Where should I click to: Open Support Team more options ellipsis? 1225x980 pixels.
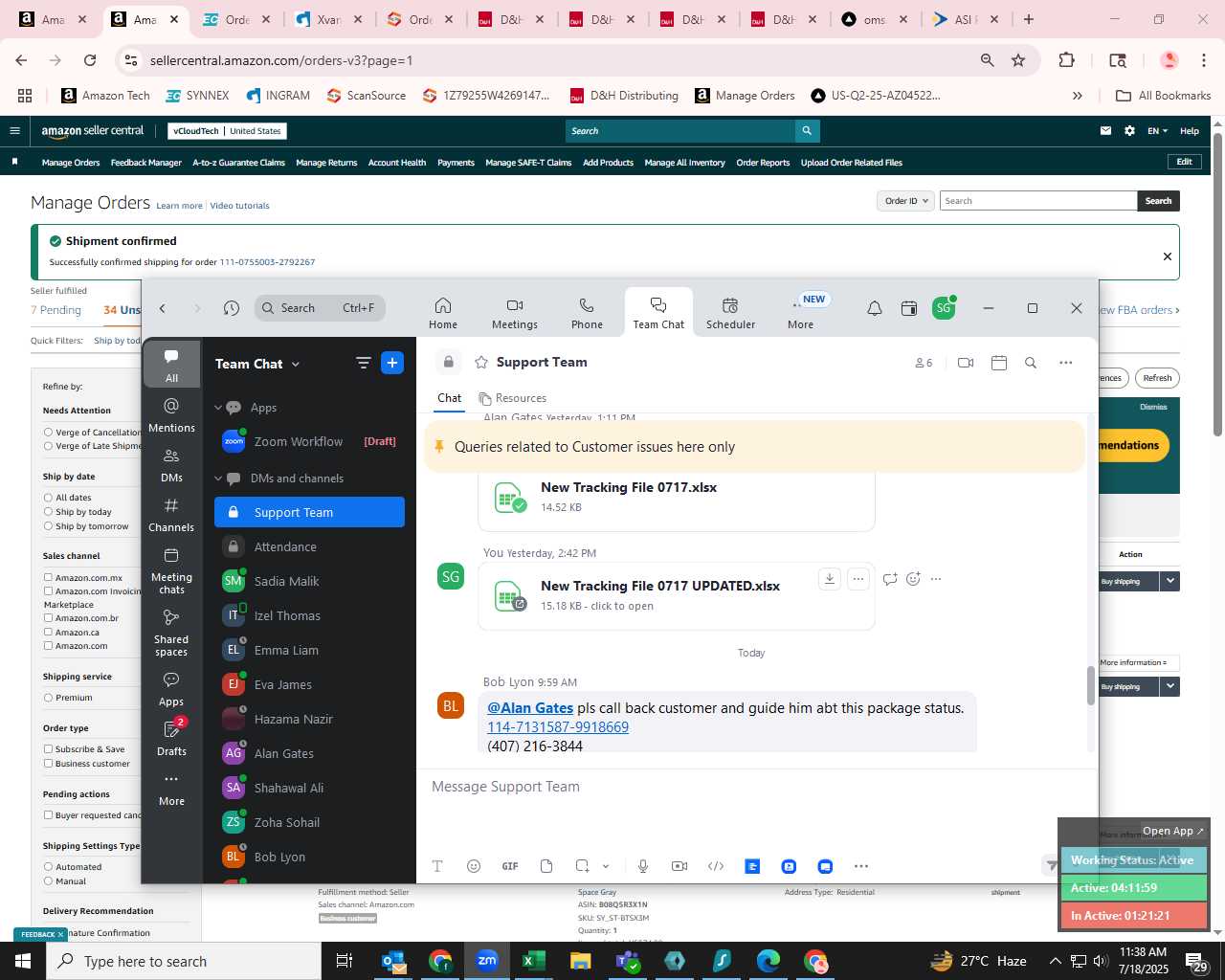1065,363
